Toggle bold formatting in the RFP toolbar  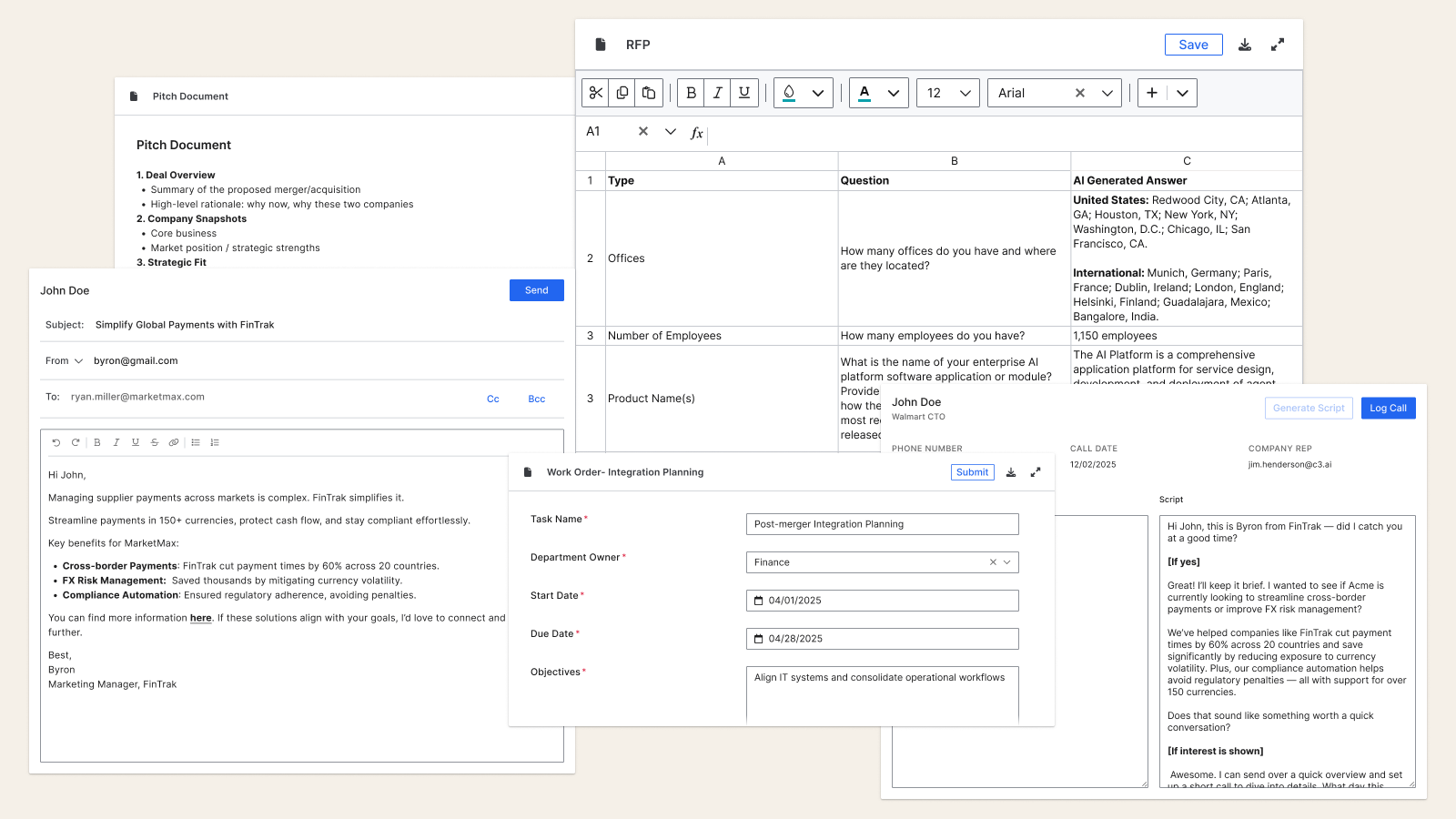pyautogui.click(x=691, y=92)
